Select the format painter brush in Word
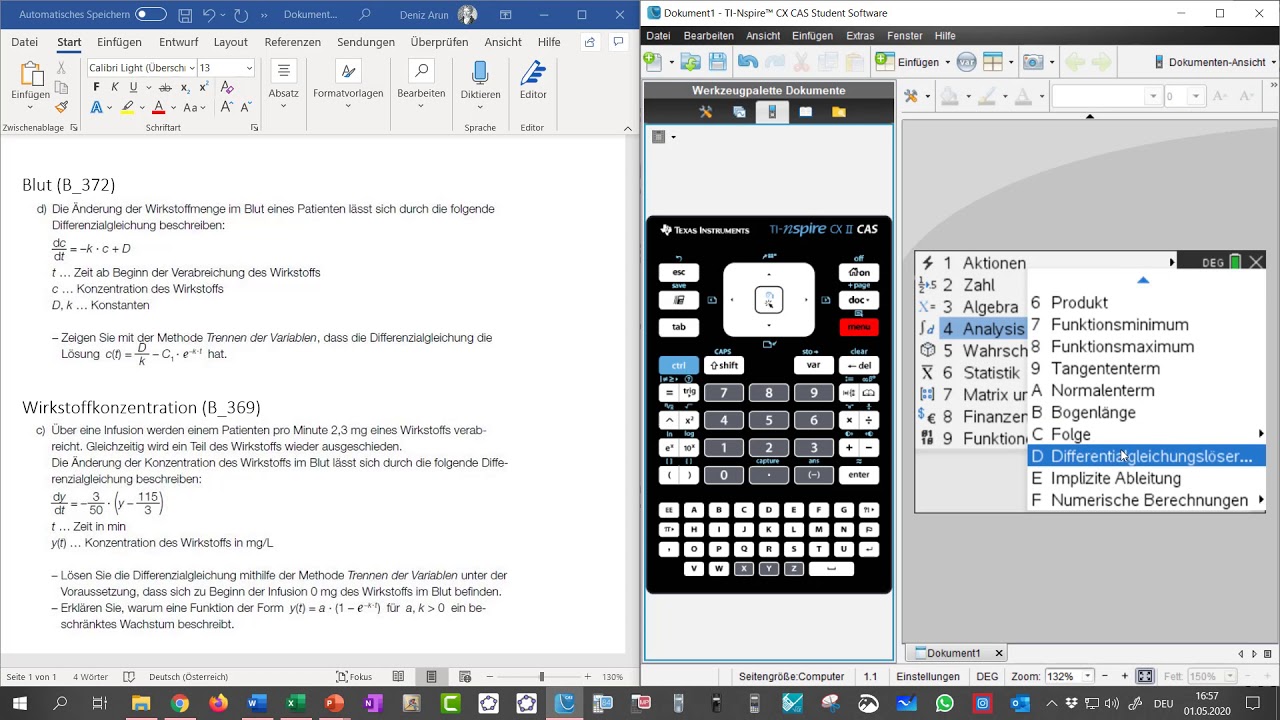The height and width of the screenshot is (720, 1280). (x=61, y=107)
